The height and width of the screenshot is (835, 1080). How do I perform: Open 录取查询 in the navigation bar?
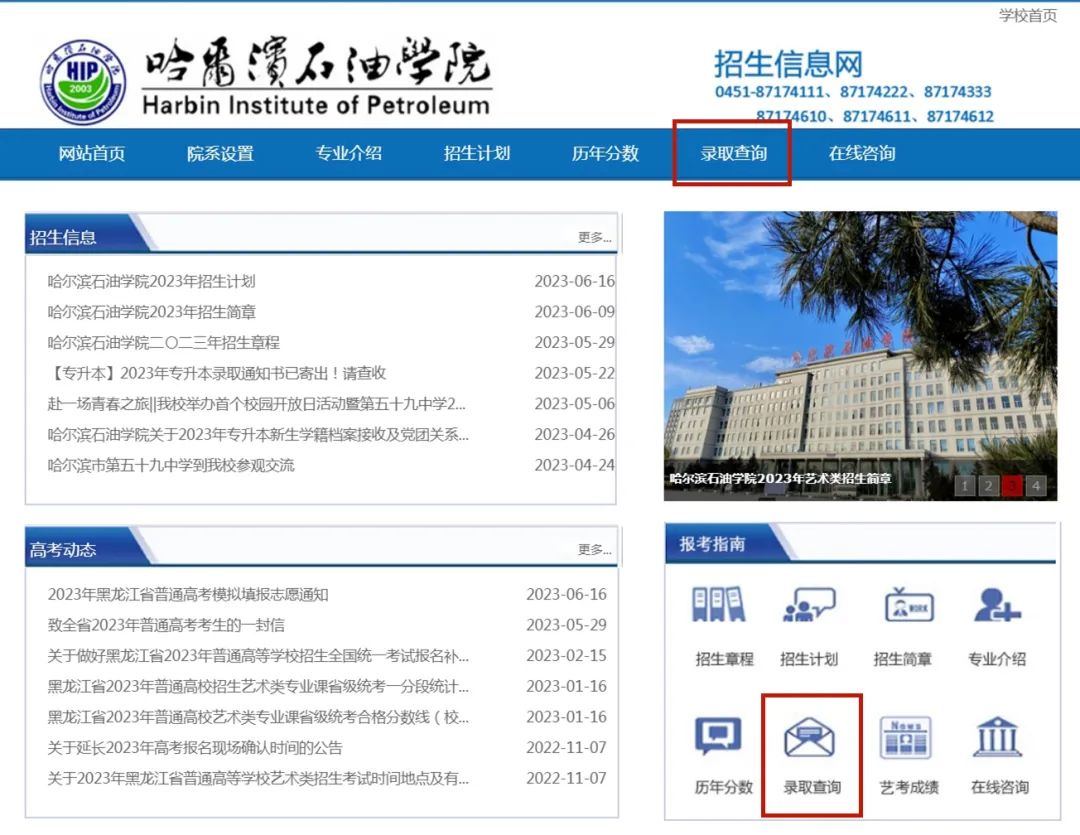[x=733, y=154]
